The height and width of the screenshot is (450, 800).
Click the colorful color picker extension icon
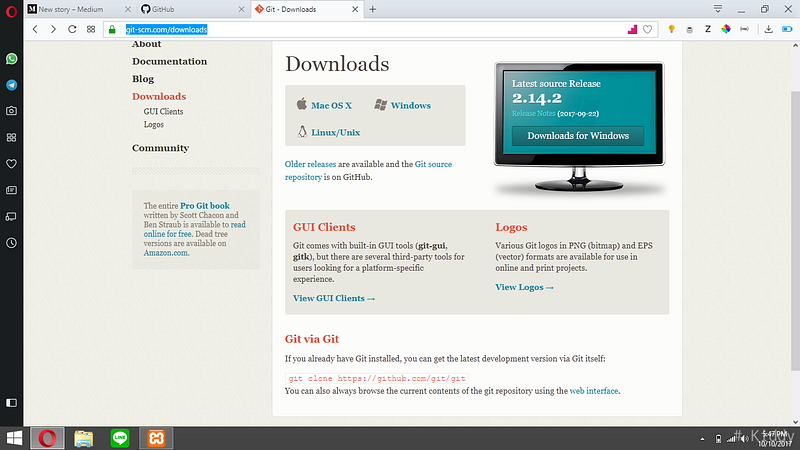(726, 29)
